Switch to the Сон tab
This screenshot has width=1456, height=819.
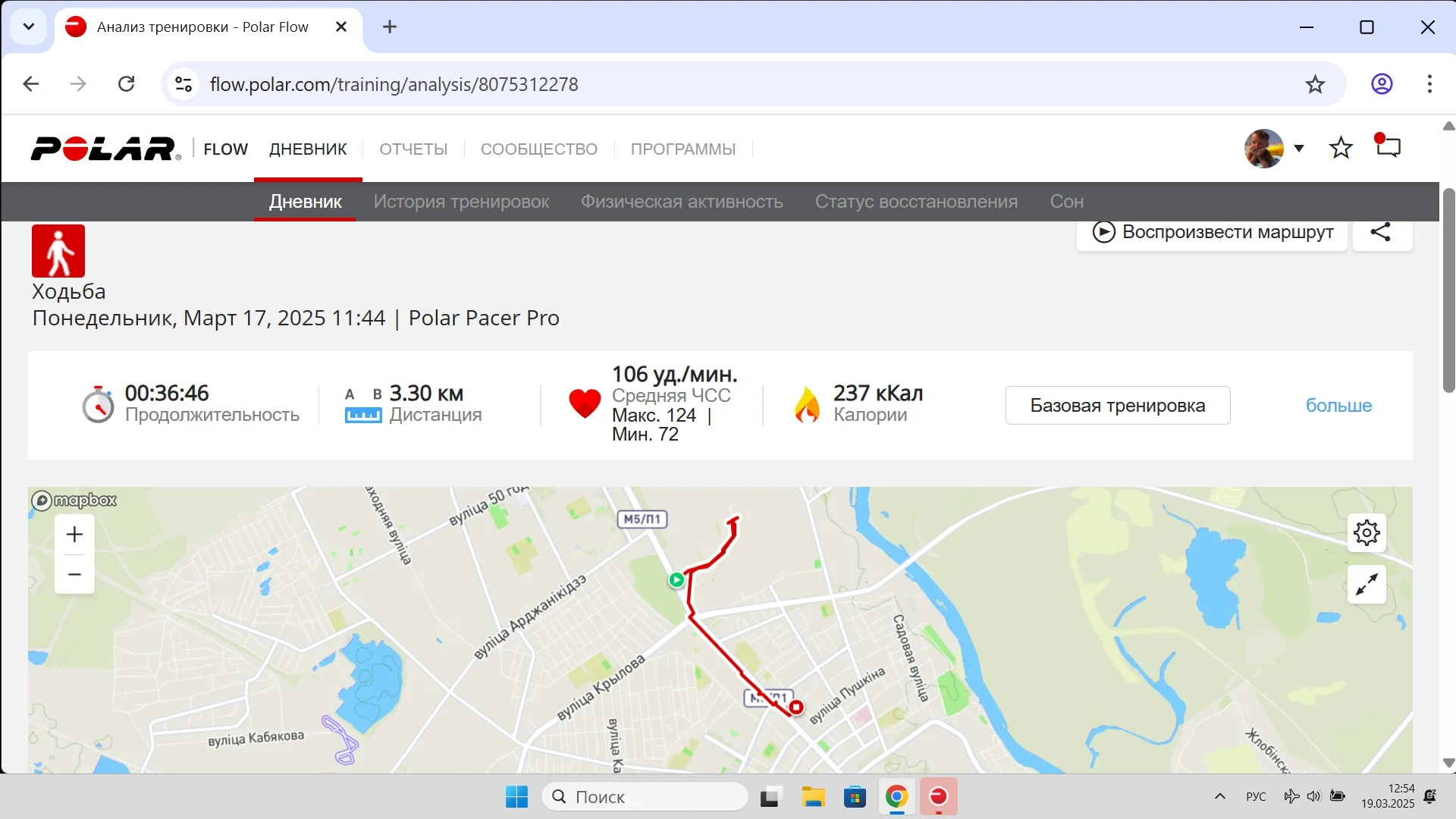pos(1066,202)
